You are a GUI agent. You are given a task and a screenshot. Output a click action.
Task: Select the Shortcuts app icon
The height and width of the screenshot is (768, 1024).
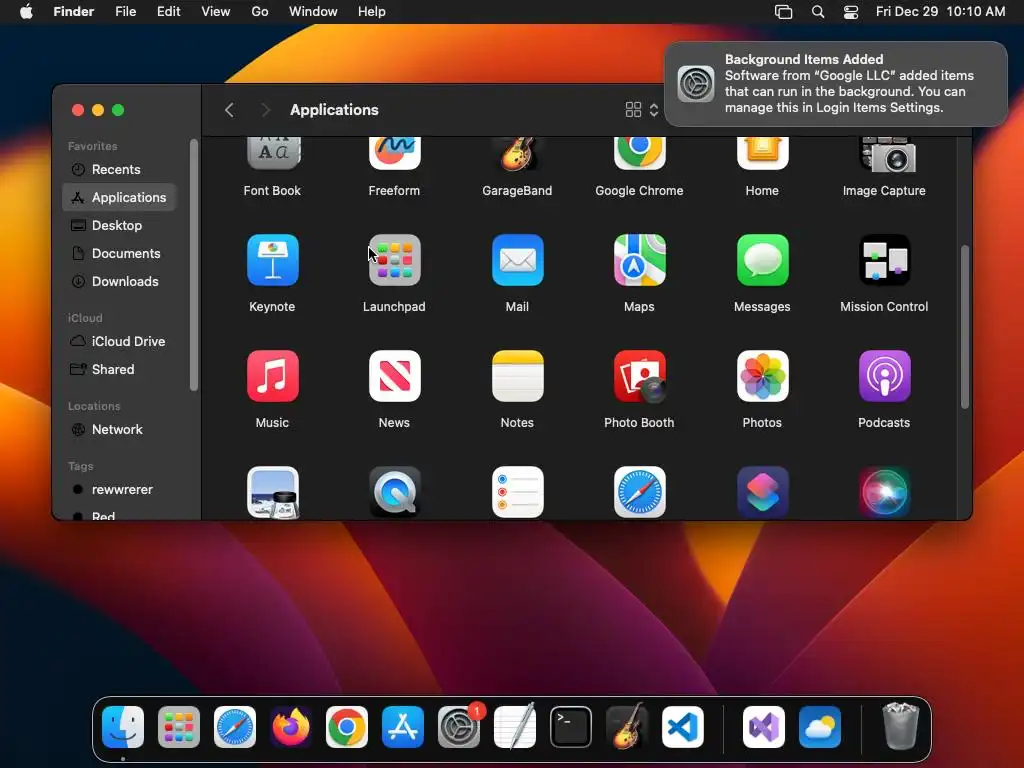pos(762,492)
